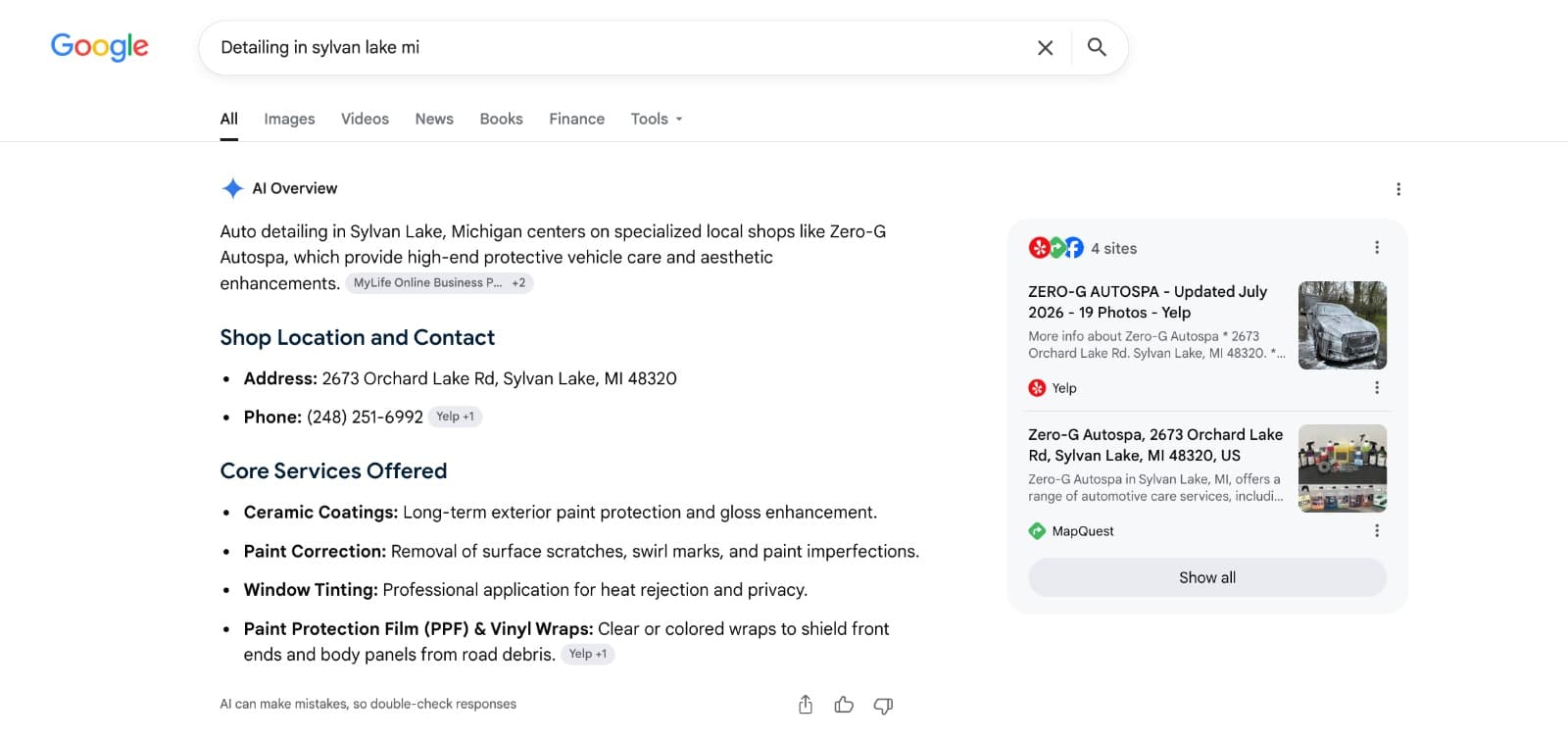Image resolution: width=1568 pixels, height=738 pixels.
Task: Click the AI Overview label text
Action: (295, 188)
